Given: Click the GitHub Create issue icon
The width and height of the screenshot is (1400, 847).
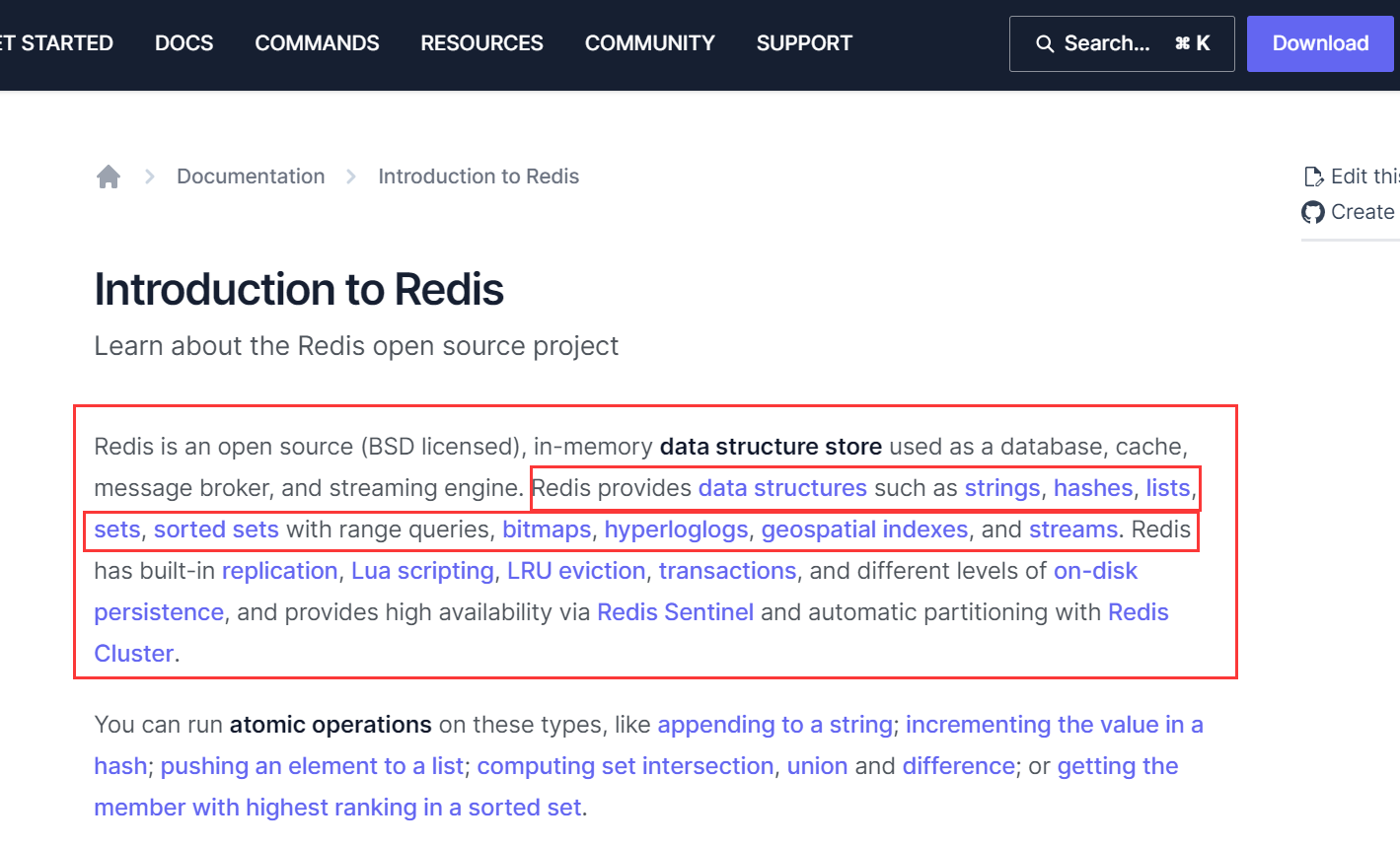Looking at the screenshot, I should [1313, 212].
